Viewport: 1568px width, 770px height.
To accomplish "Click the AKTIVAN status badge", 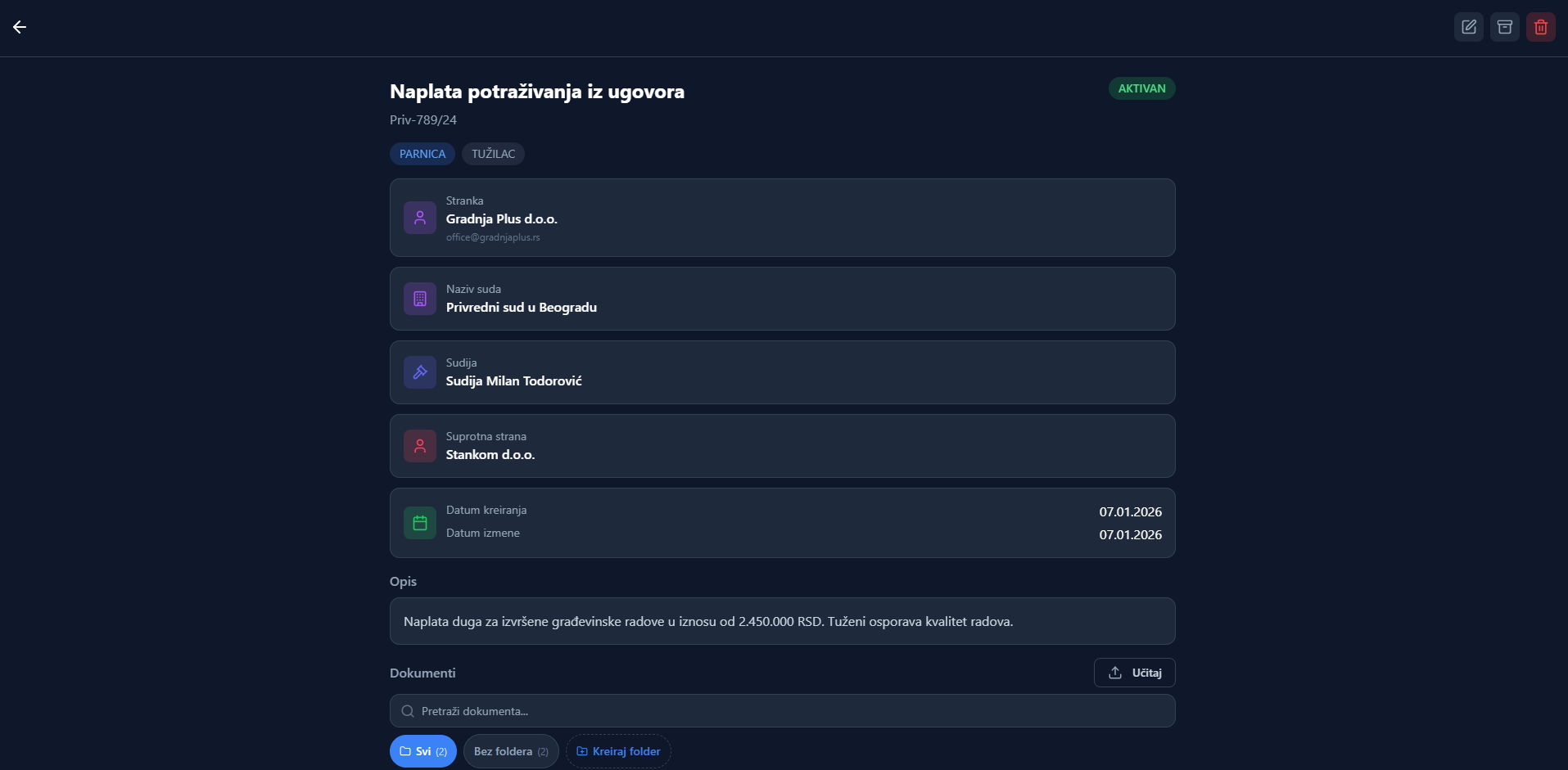I will point(1141,88).
